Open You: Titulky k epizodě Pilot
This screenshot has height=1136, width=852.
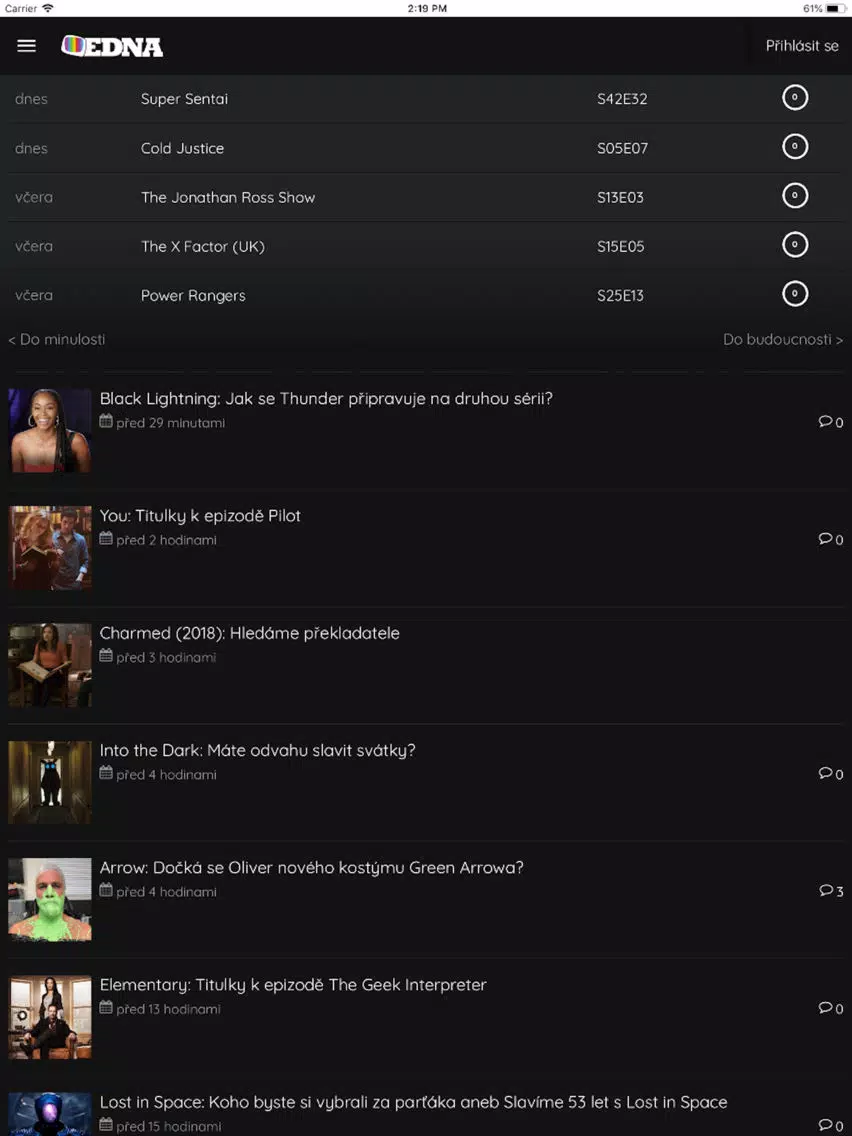[x=200, y=517]
